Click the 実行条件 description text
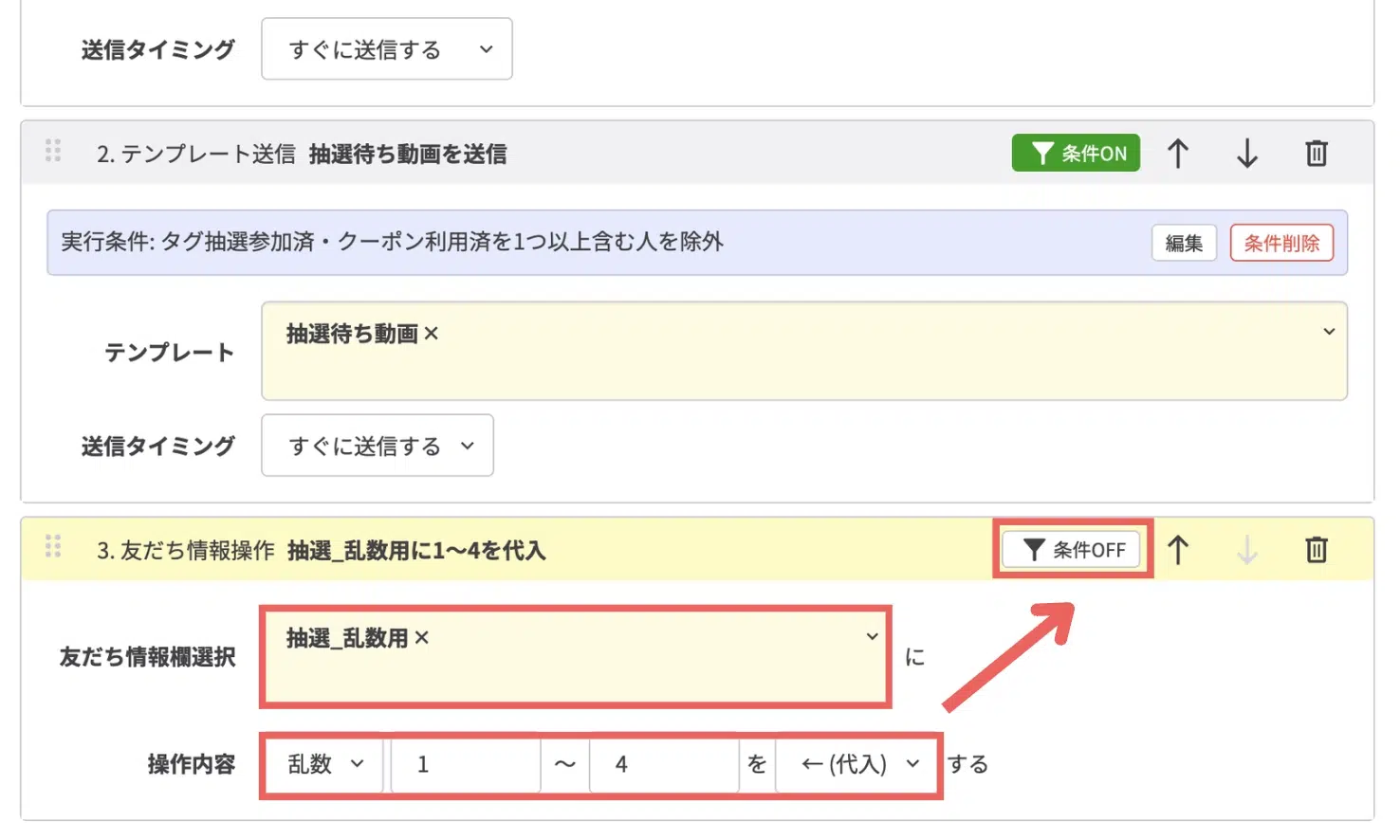Screen dimensions: 1400x840 tap(392, 242)
